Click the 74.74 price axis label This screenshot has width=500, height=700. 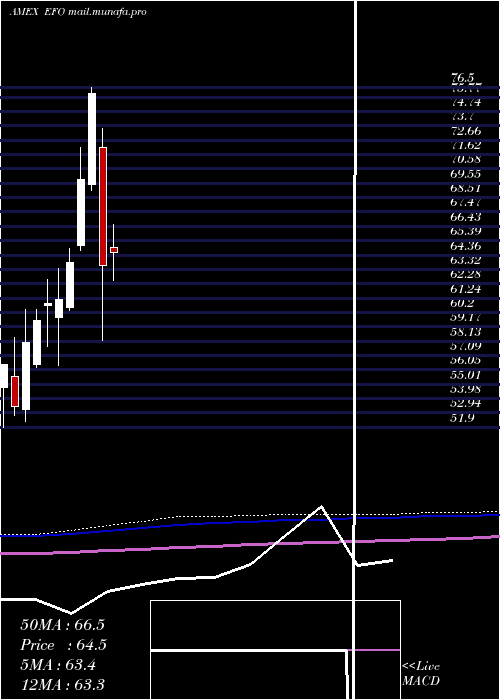(466, 102)
